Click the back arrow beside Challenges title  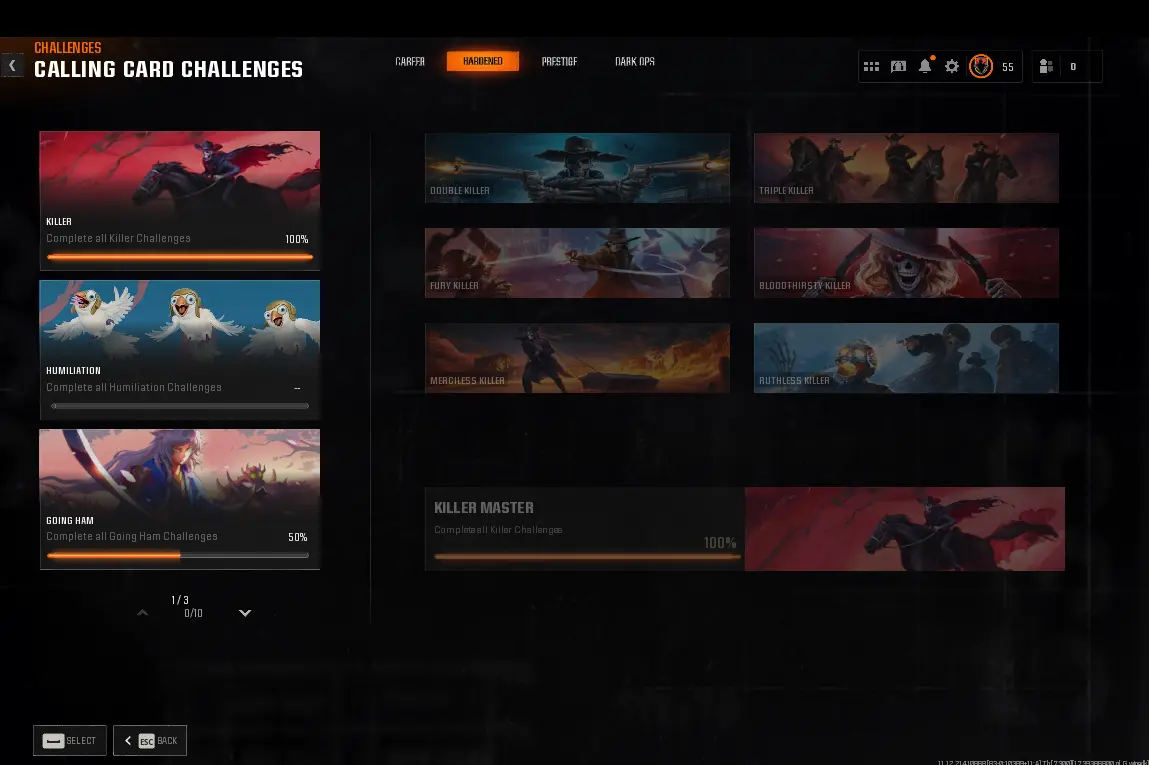point(12,66)
